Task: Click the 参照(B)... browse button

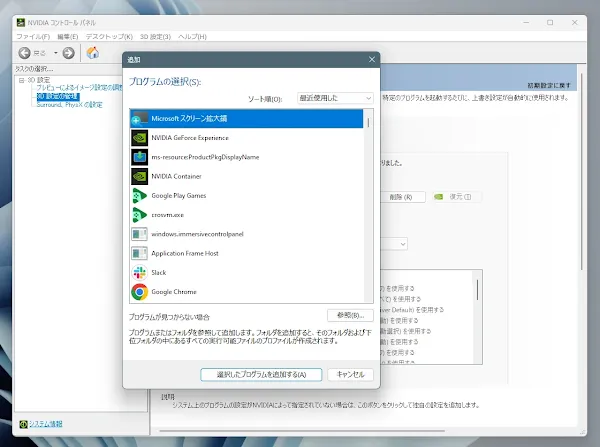Action: pyautogui.click(x=350, y=315)
